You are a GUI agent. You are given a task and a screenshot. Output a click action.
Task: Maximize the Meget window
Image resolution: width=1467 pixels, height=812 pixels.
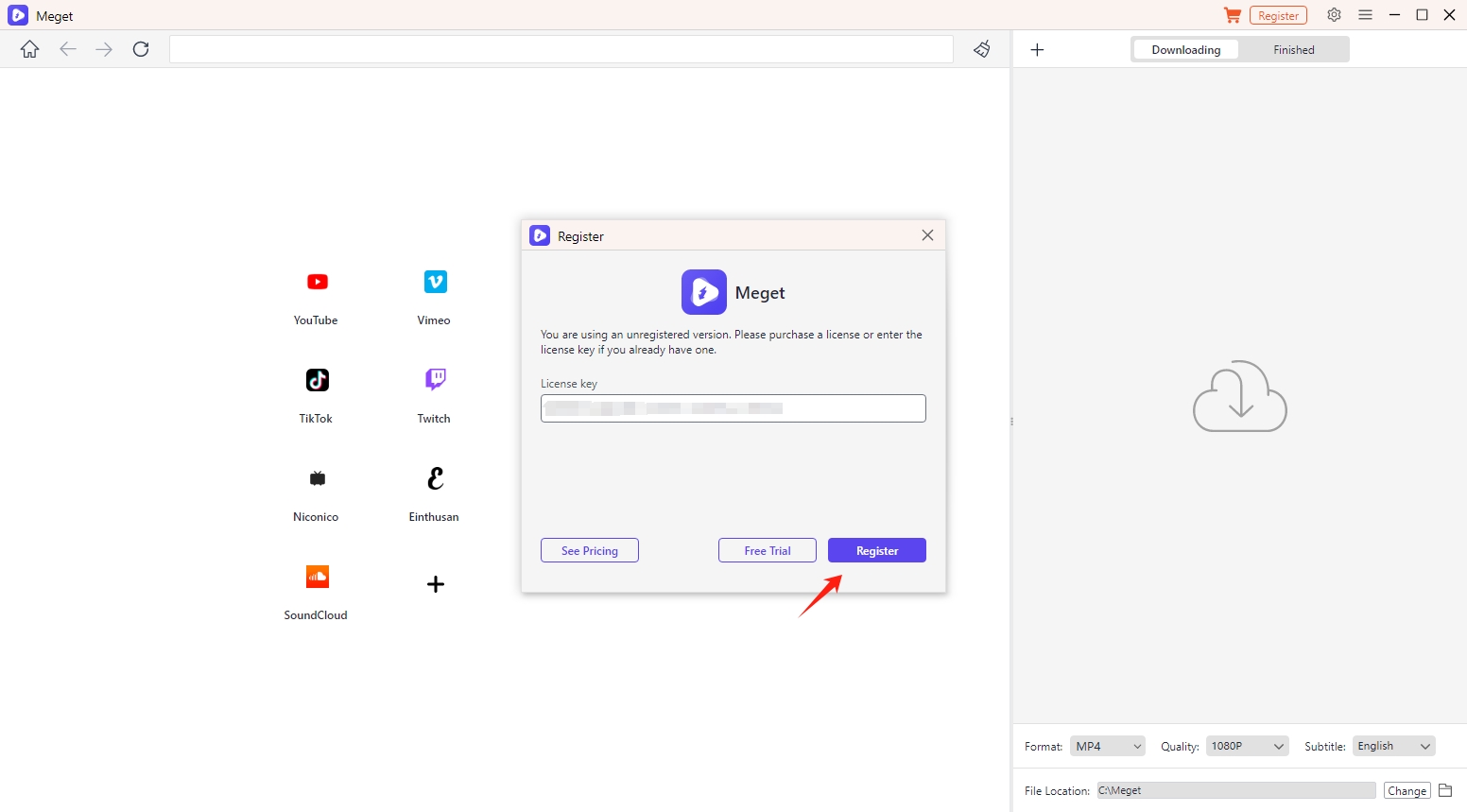(1422, 15)
